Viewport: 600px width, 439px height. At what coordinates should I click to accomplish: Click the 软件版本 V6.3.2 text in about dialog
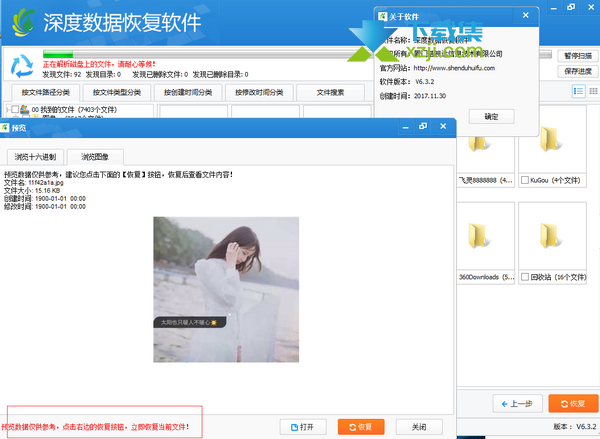(407, 82)
